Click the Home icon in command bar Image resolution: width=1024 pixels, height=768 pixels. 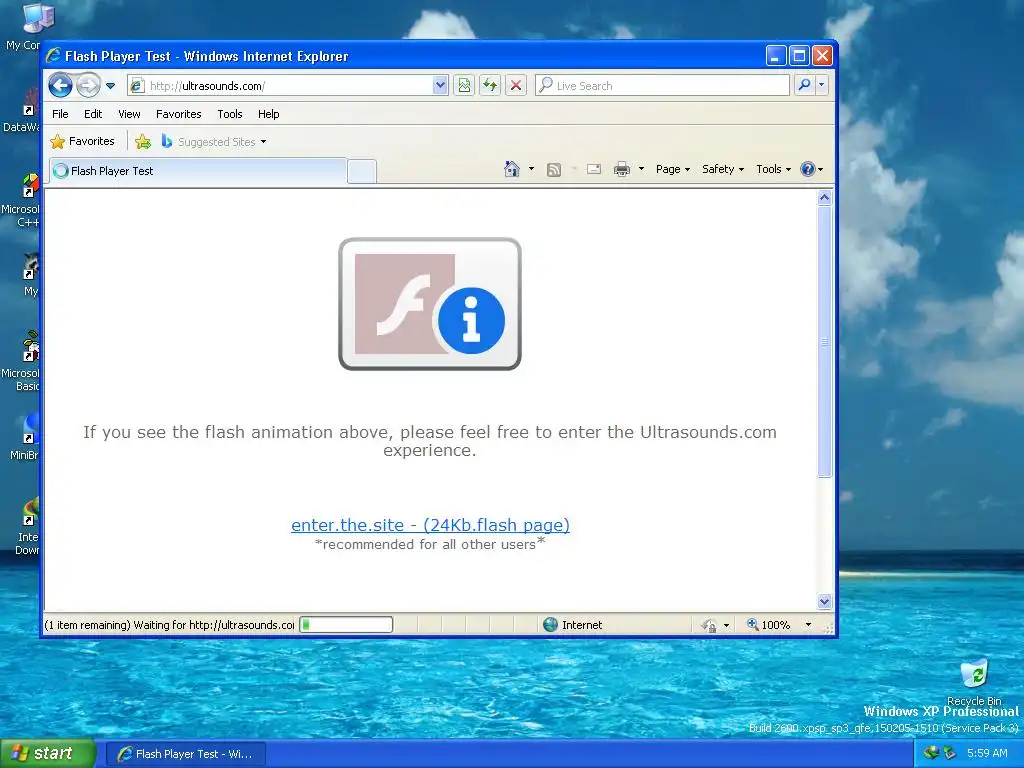[512, 169]
